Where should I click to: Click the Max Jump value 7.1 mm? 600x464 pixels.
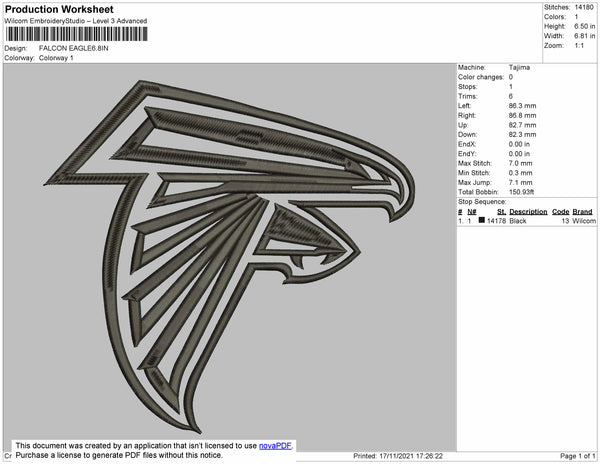520,182
